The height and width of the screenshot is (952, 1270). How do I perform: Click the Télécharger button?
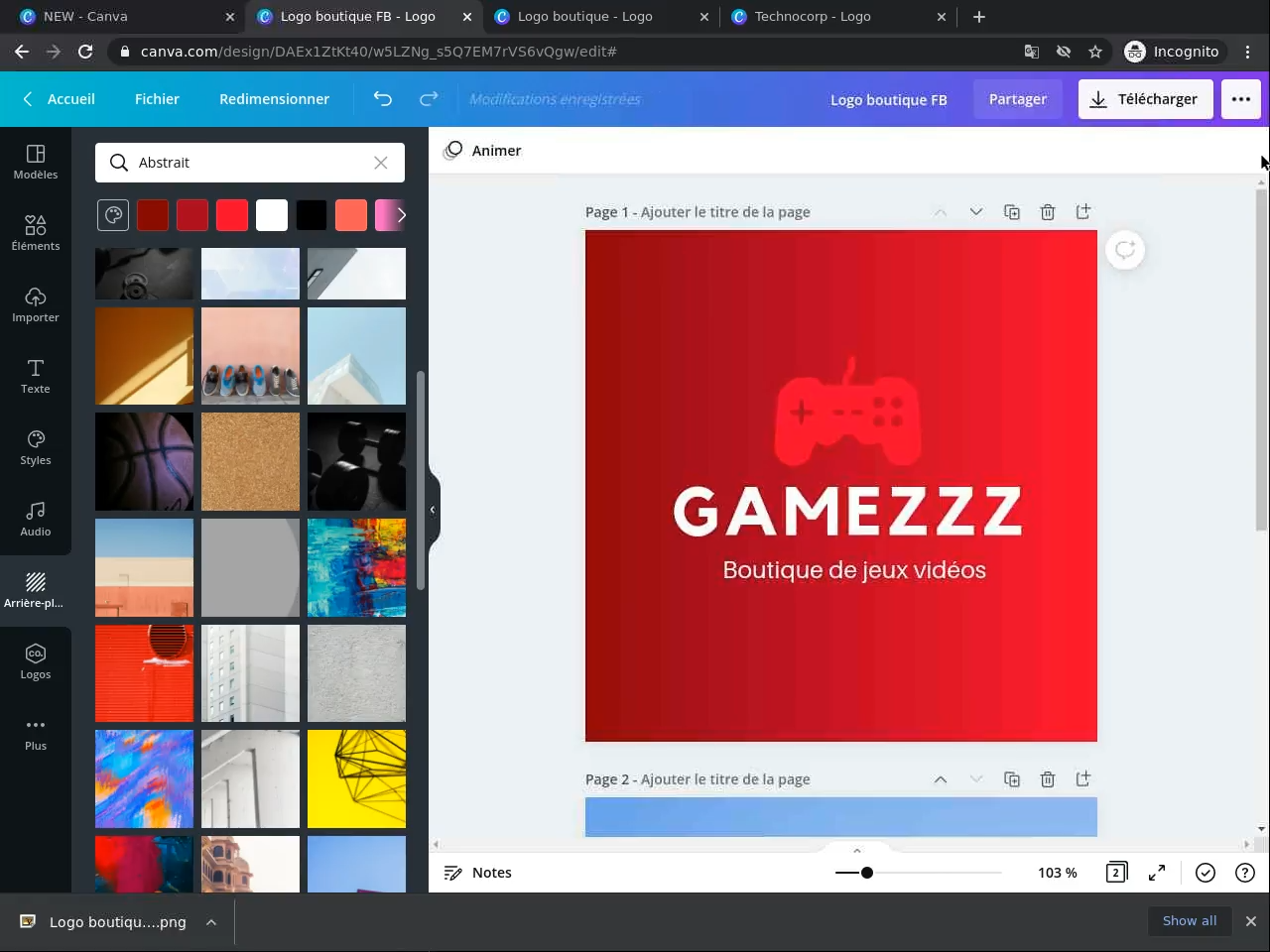[1145, 99]
